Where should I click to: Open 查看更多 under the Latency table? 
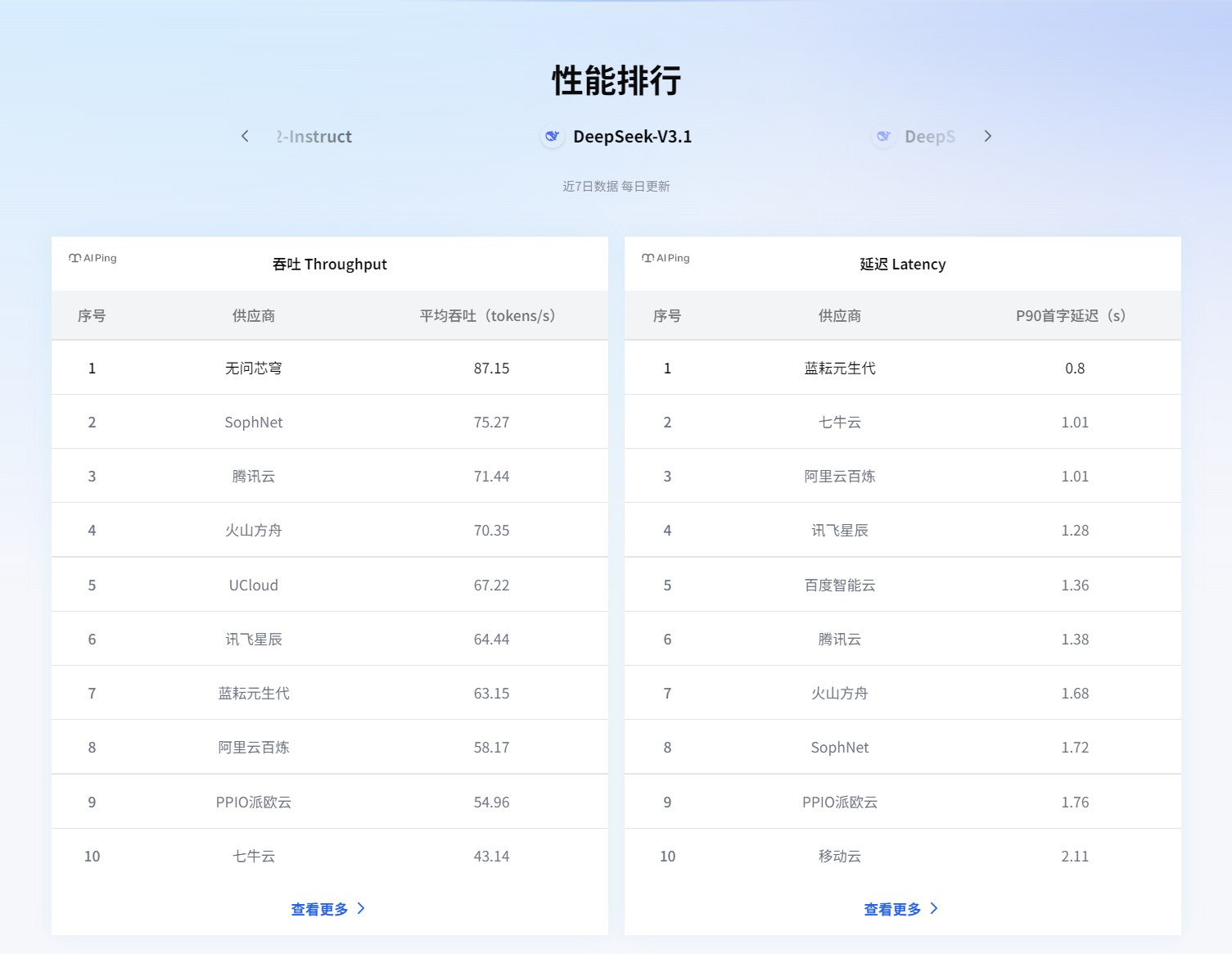pyautogui.click(x=901, y=909)
